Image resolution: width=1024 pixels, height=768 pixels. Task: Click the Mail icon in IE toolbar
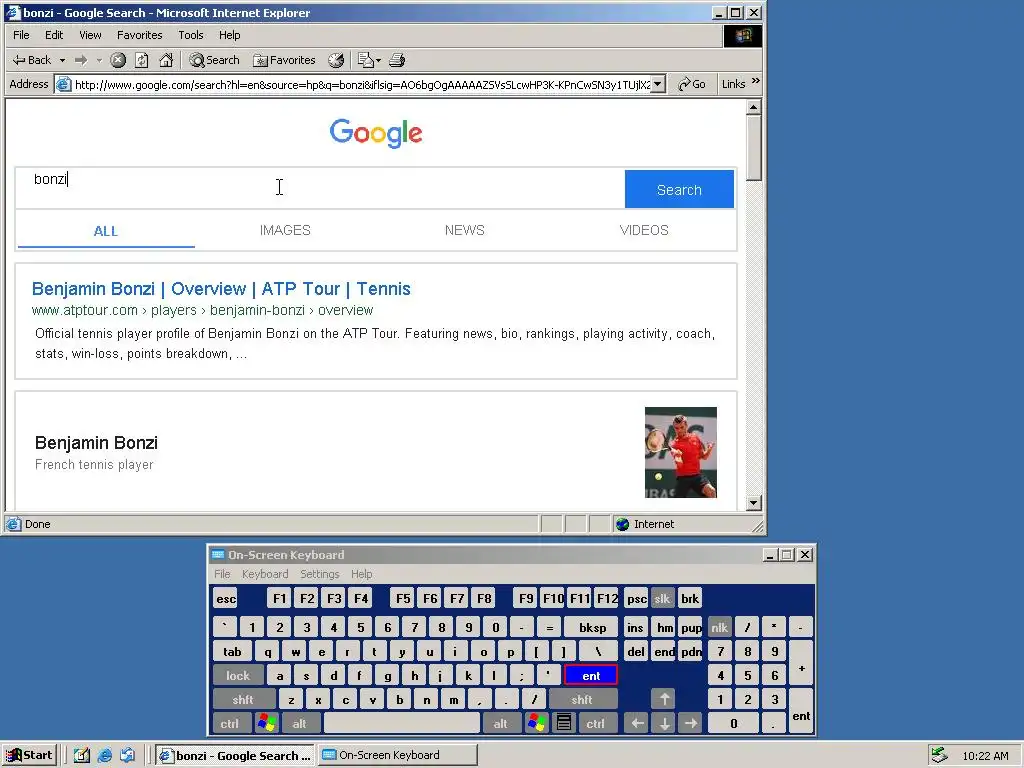tap(366, 60)
